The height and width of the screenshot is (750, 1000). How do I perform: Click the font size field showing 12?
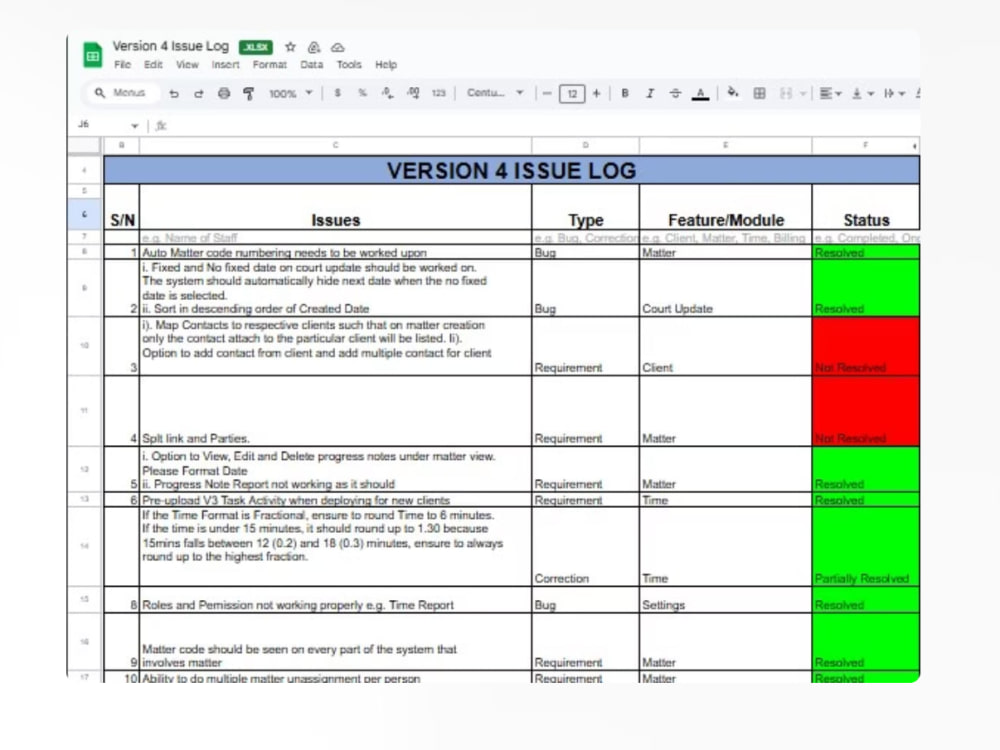[x=572, y=94]
